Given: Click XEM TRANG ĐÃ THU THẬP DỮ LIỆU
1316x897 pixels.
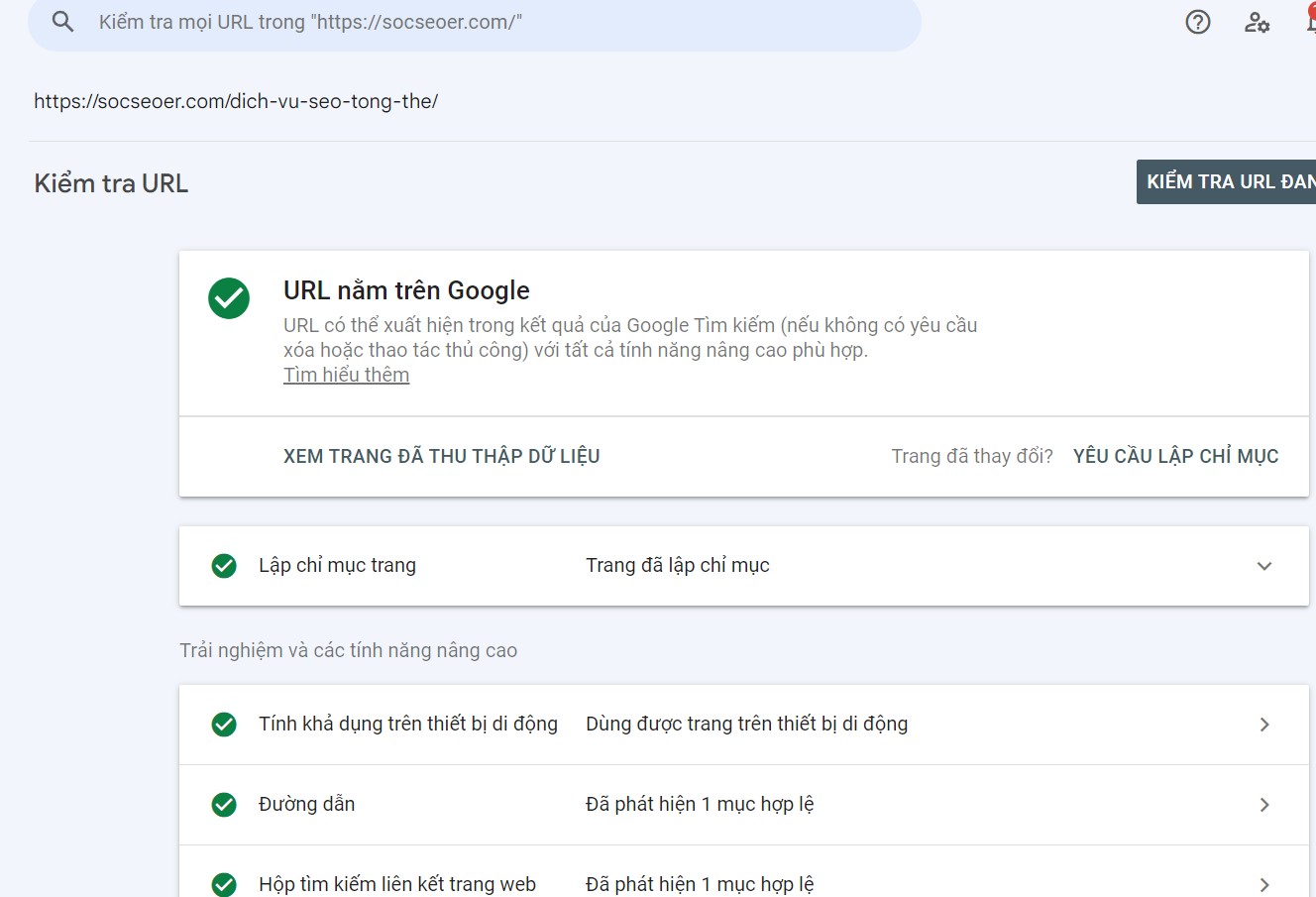Looking at the screenshot, I should [442, 456].
